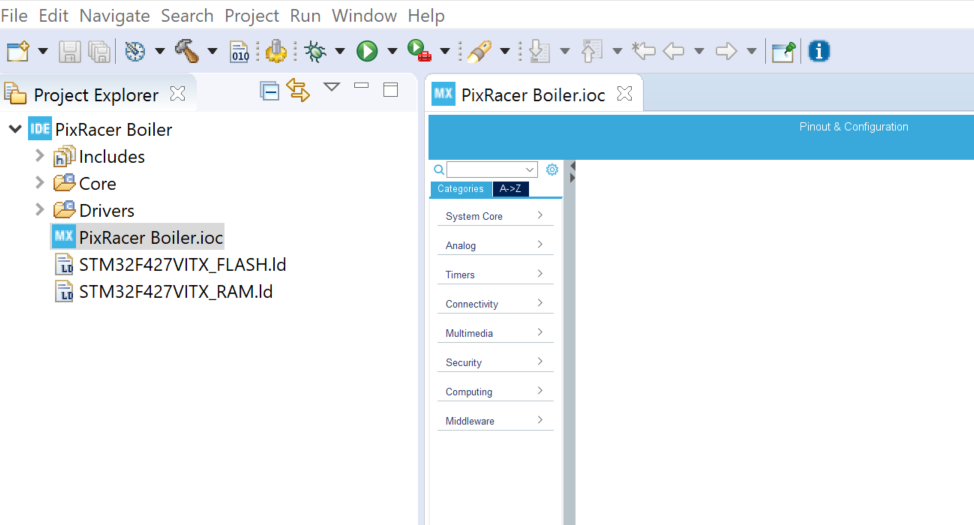974x525 pixels.
Task: Open the Search menu
Action: (x=187, y=16)
